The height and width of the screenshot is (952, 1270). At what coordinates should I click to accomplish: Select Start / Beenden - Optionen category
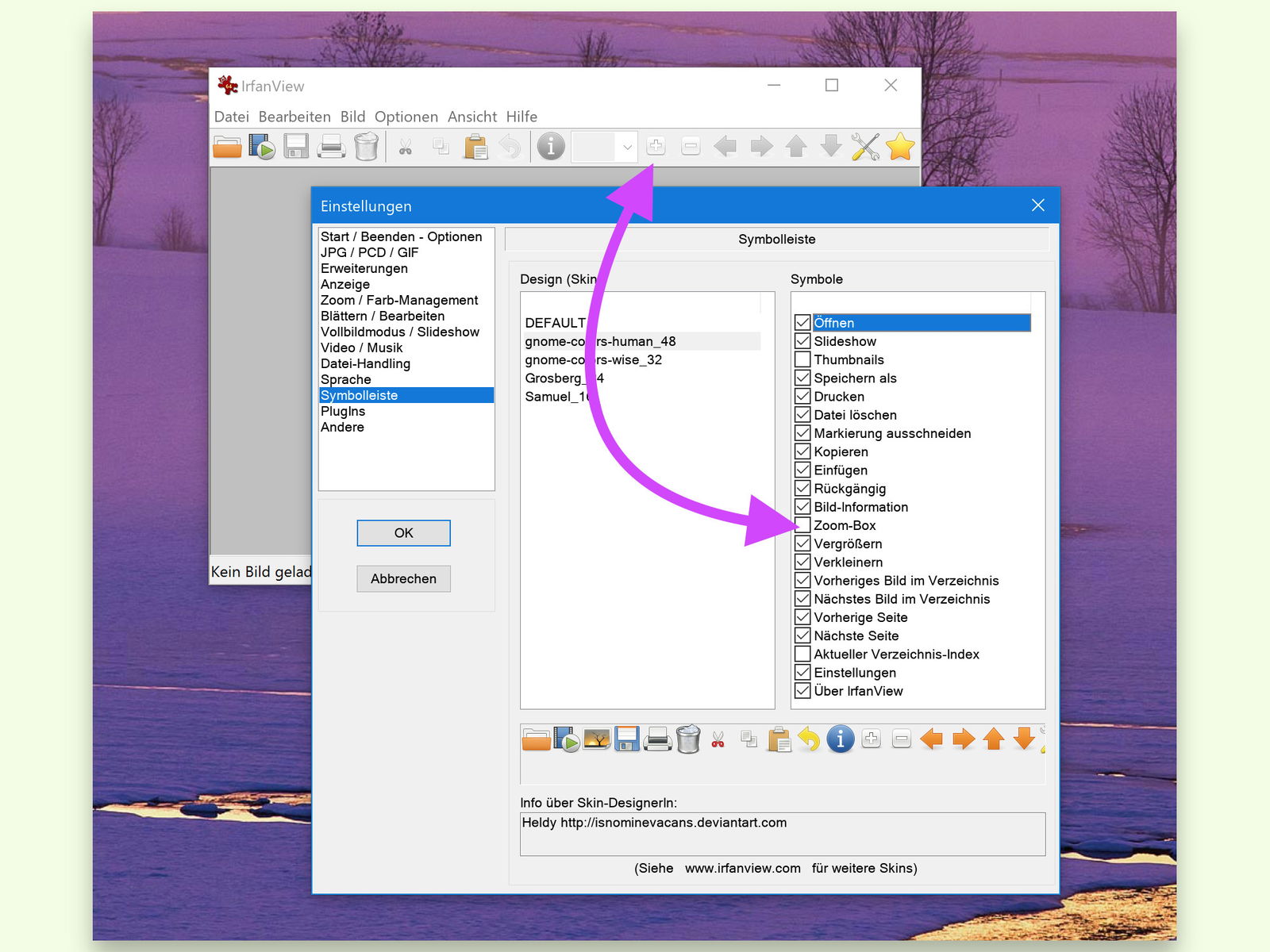pyautogui.click(x=402, y=236)
